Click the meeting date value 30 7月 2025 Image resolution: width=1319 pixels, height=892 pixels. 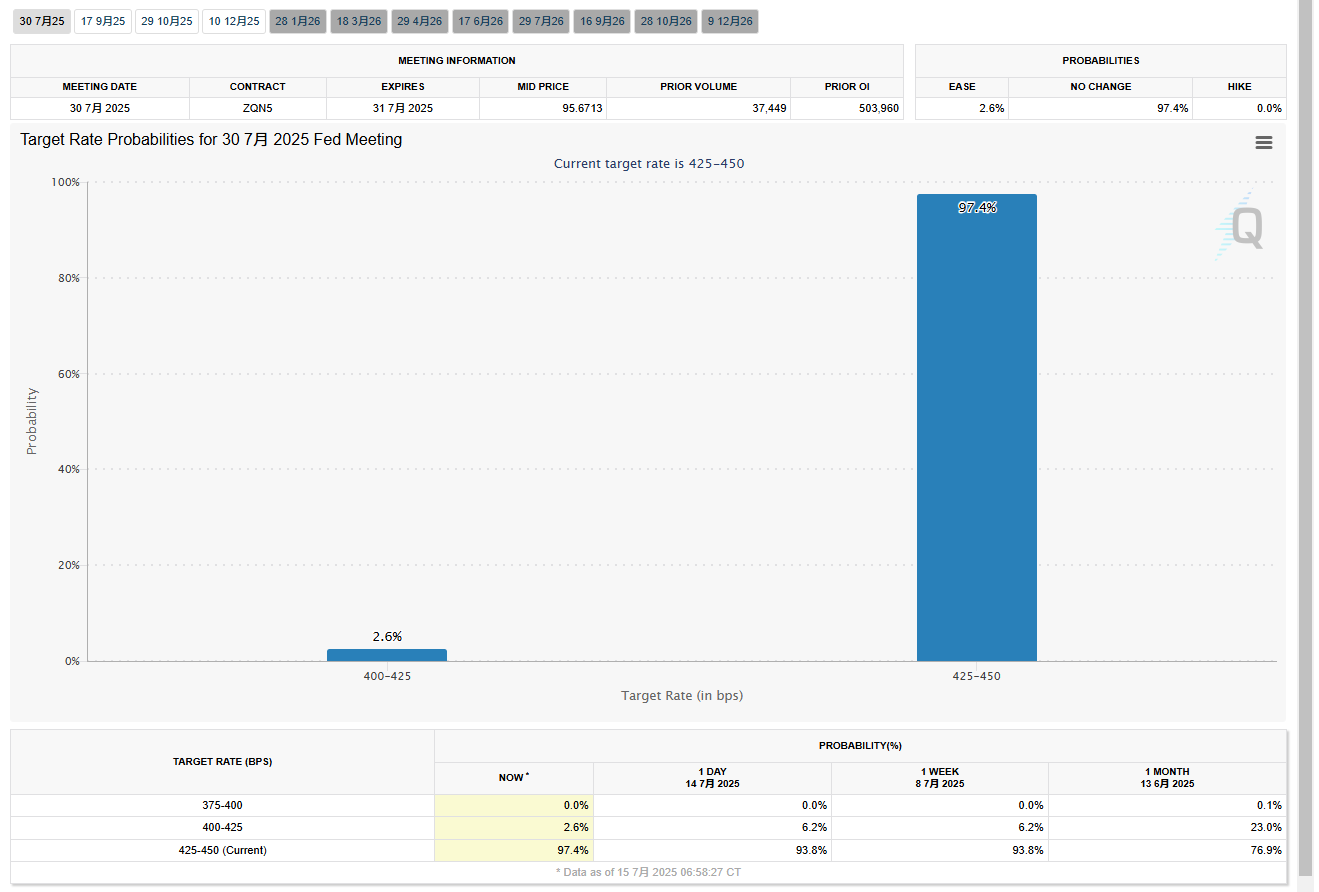pyautogui.click(x=100, y=108)
